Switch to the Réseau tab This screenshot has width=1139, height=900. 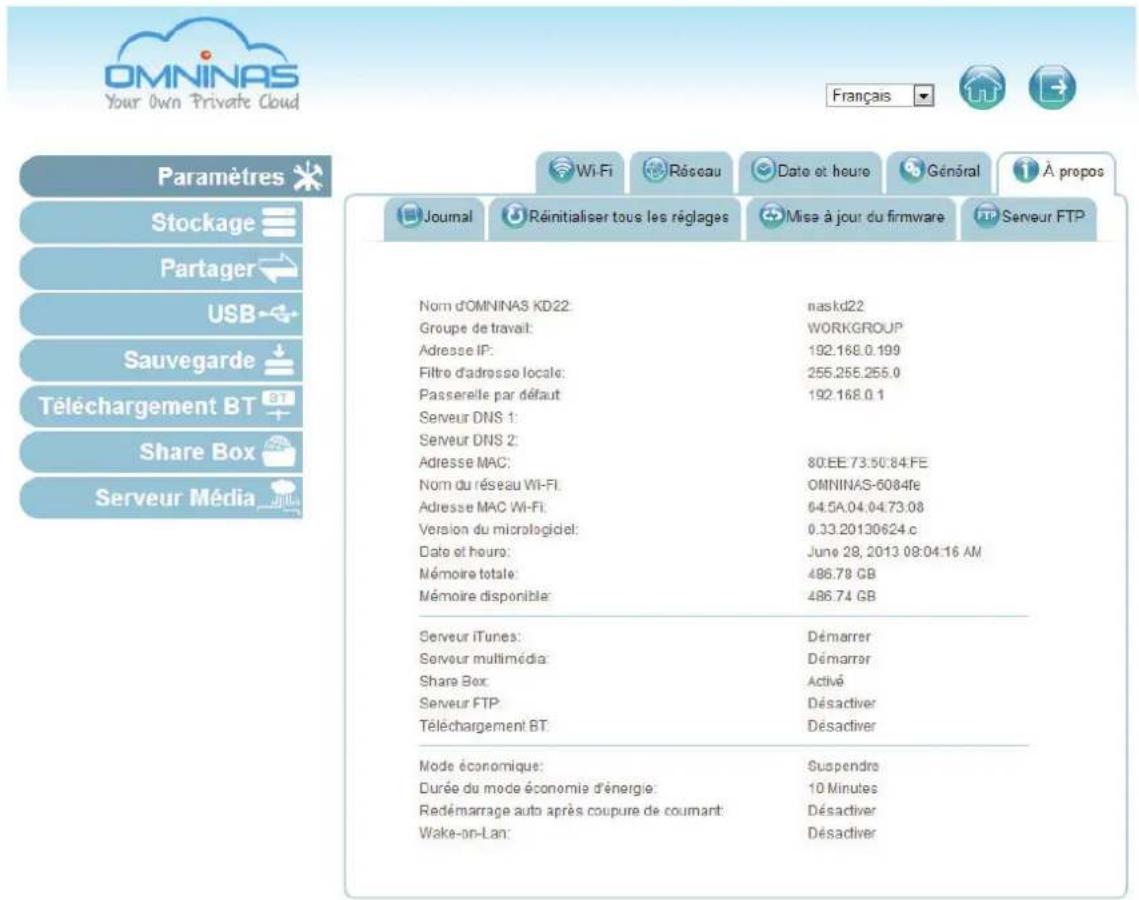[682, 171]
